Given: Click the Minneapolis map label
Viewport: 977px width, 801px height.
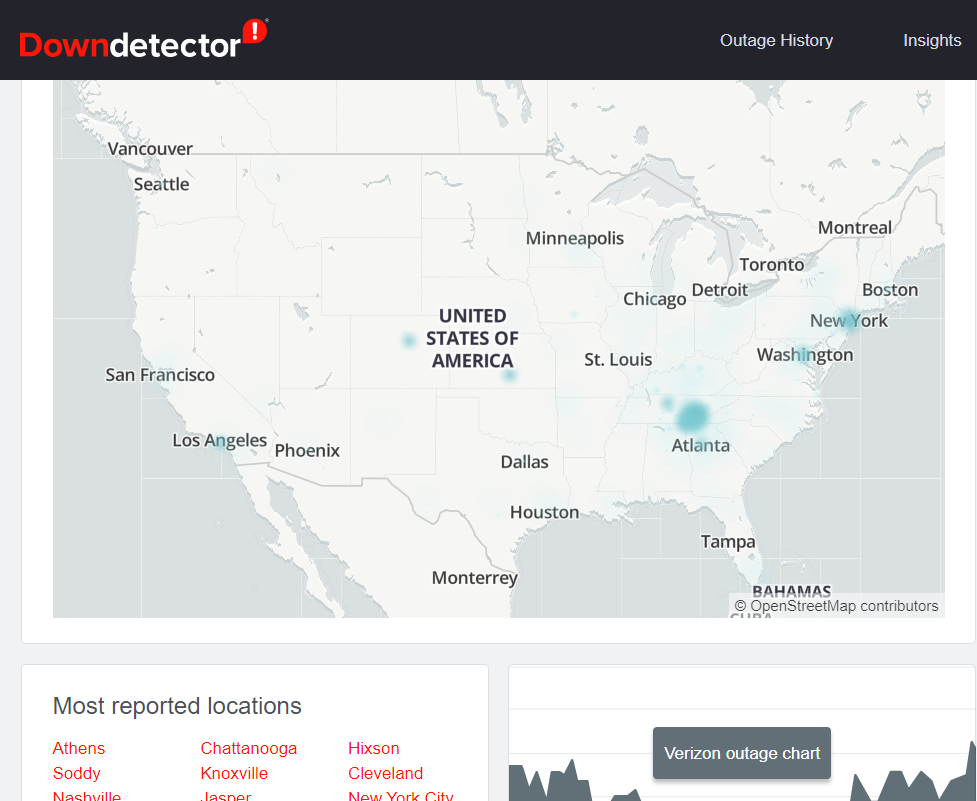Looking at the screenshot, I should coord(574,239).
